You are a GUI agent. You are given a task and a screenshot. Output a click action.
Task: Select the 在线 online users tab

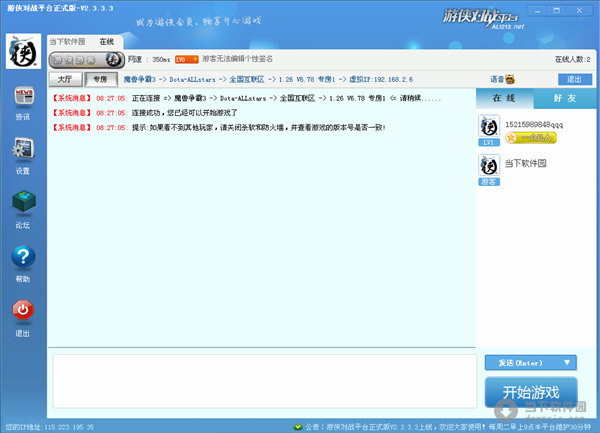(x=504, y=98)
